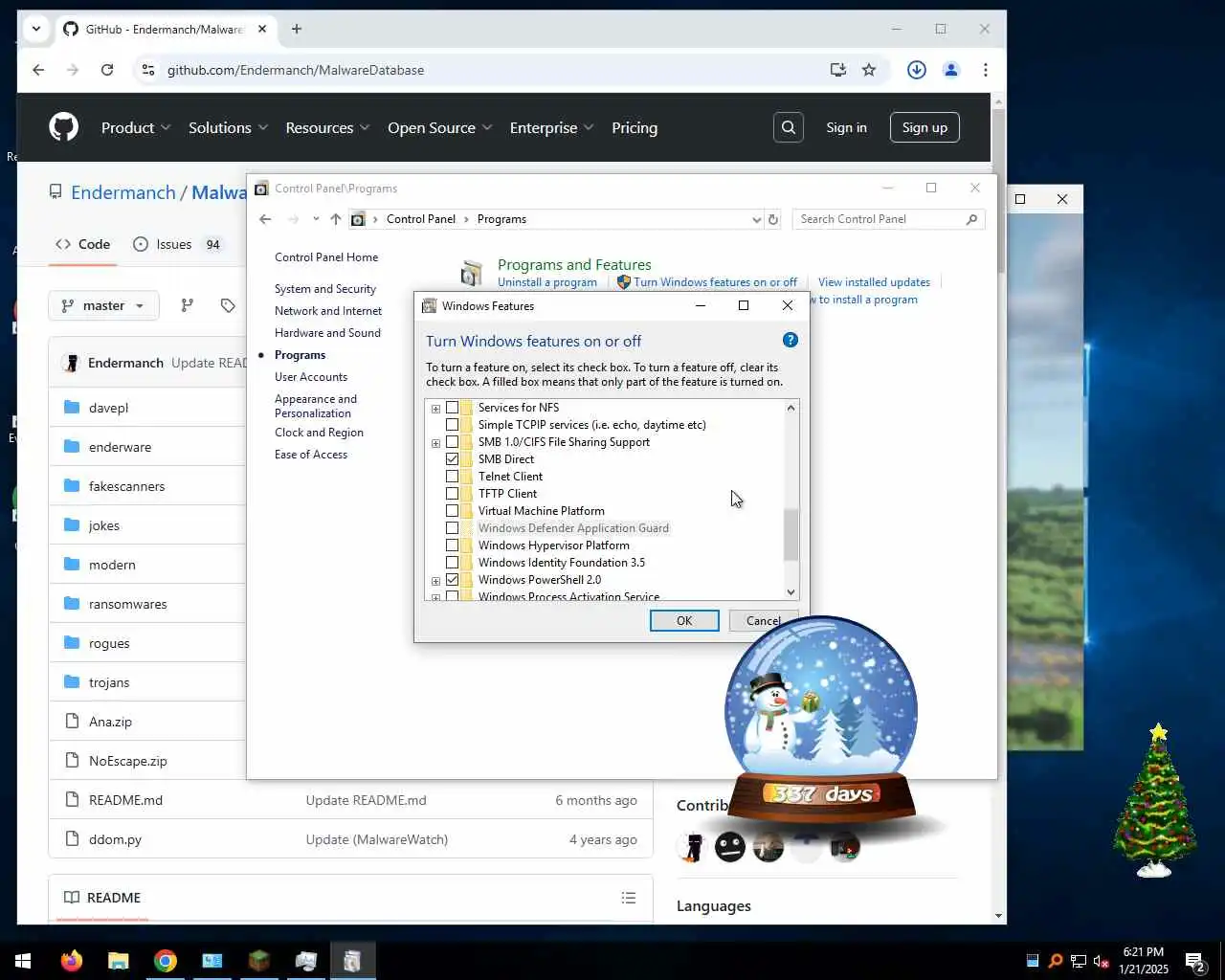1225x980 pixels.
Task: View site information icon in address bar
Action: (147, 70)
